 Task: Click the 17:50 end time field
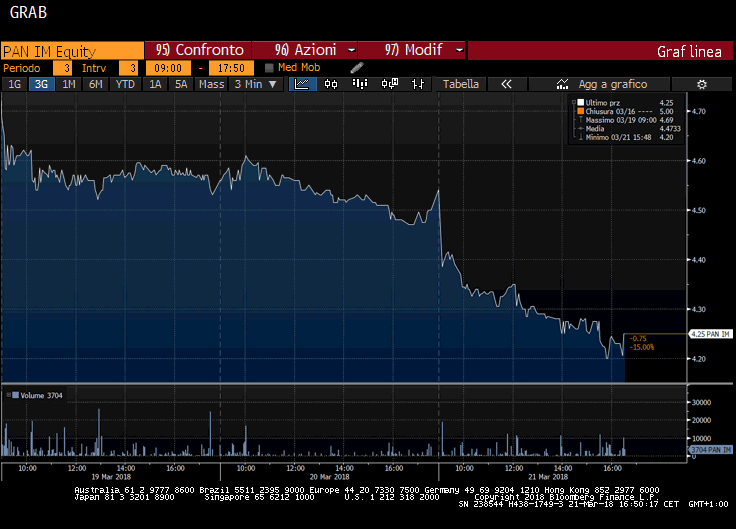point(231,68)
